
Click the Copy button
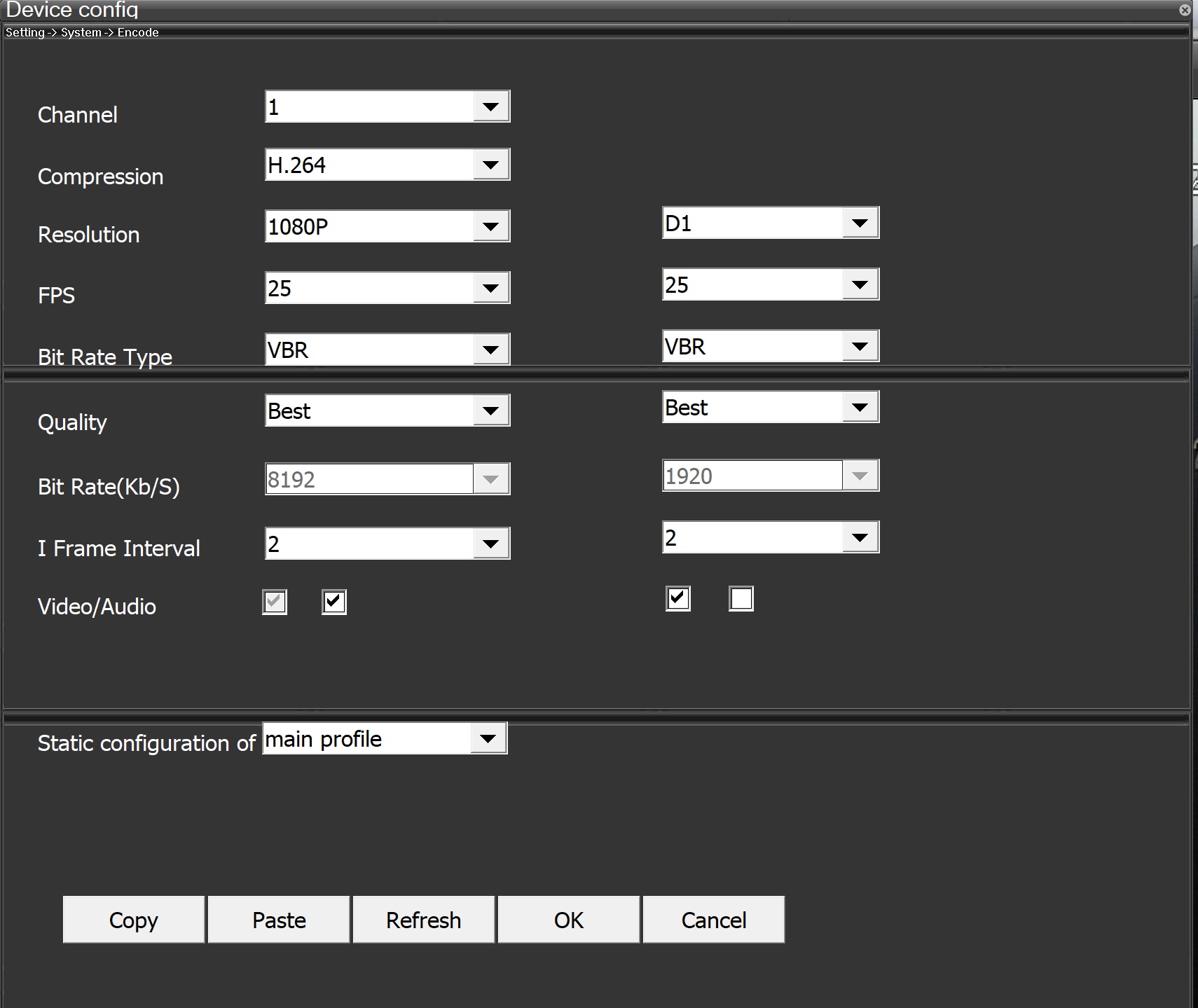(x=133, y=920)
